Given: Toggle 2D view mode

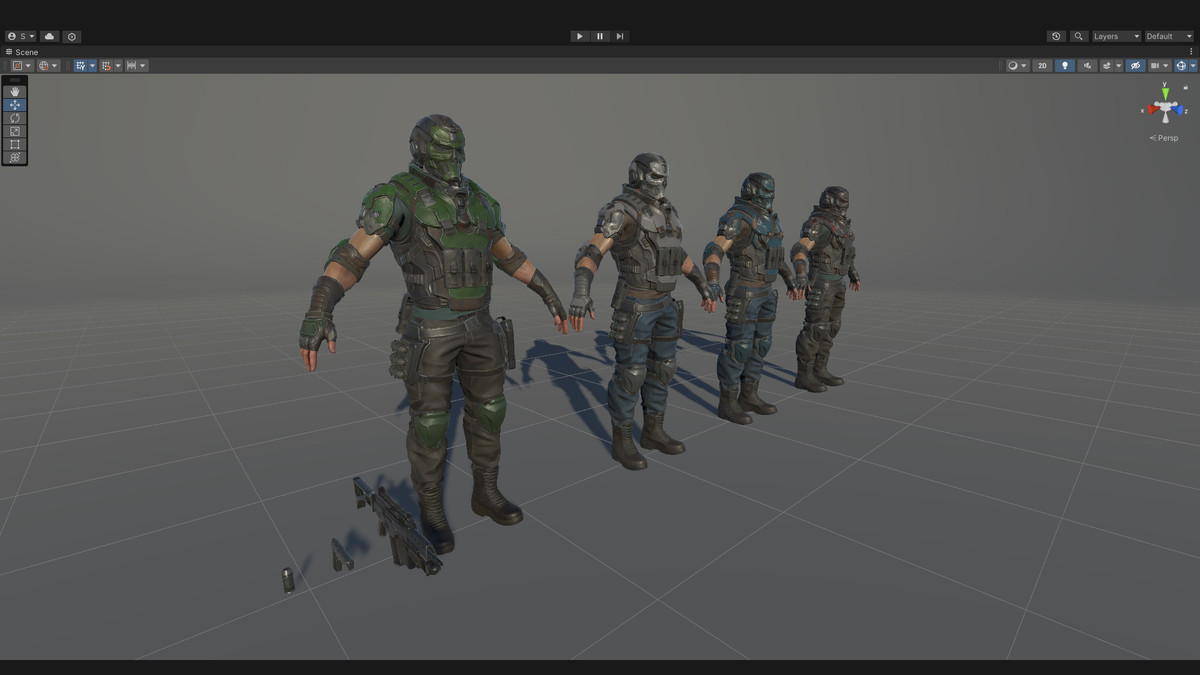Looking at the screenshot, I should coord(1042,65).
